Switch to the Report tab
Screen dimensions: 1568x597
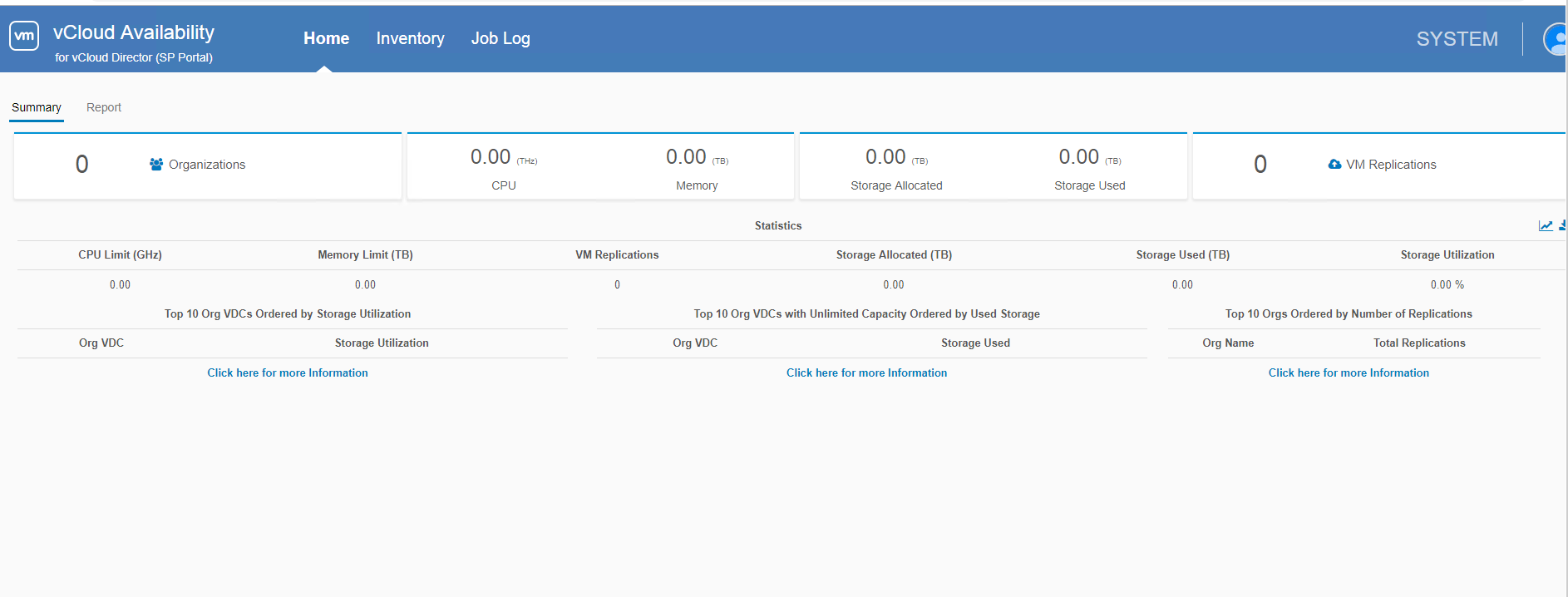click(104, 107)
